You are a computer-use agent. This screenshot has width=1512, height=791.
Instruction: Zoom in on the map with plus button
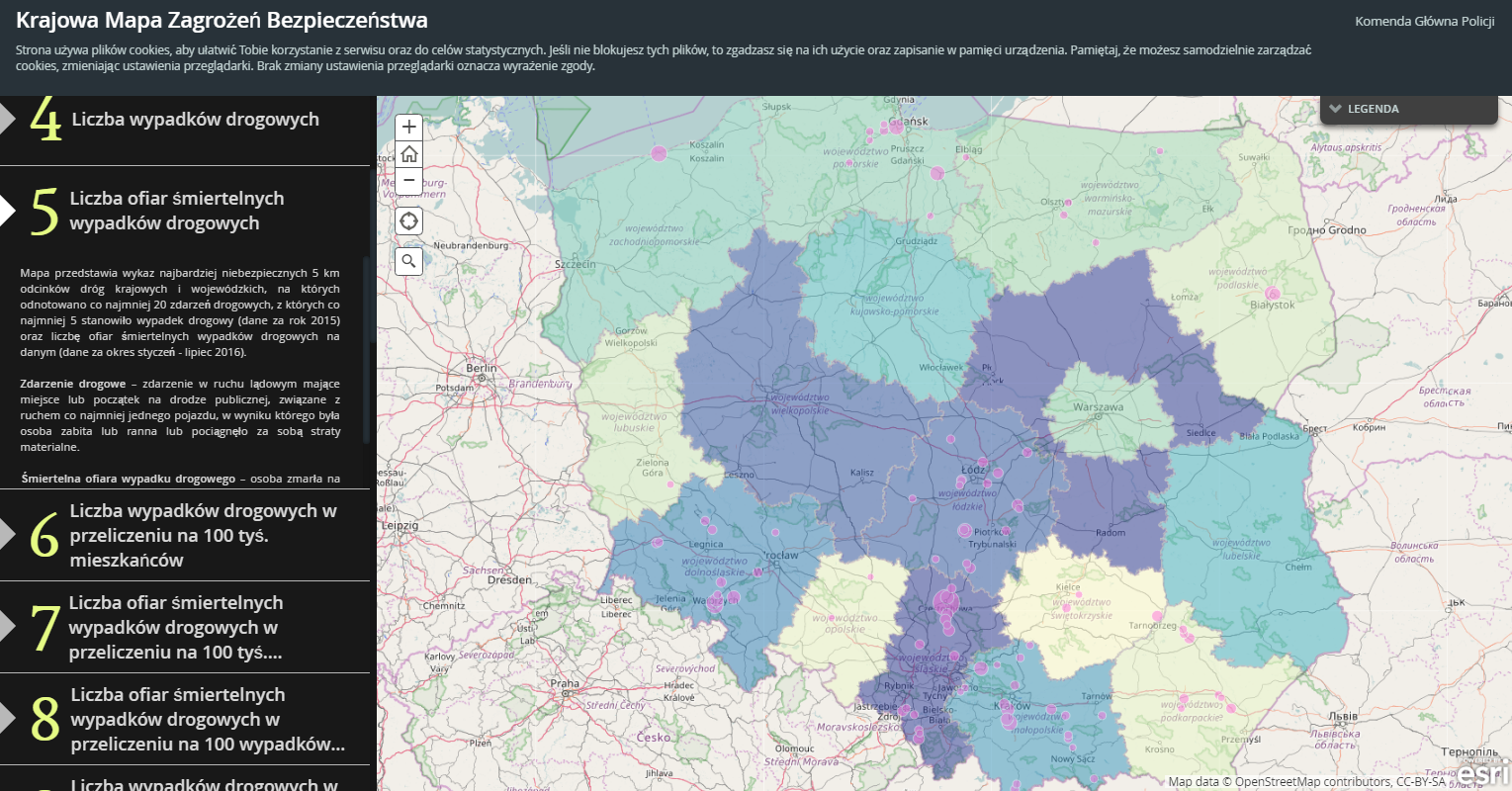click(409, 128)
